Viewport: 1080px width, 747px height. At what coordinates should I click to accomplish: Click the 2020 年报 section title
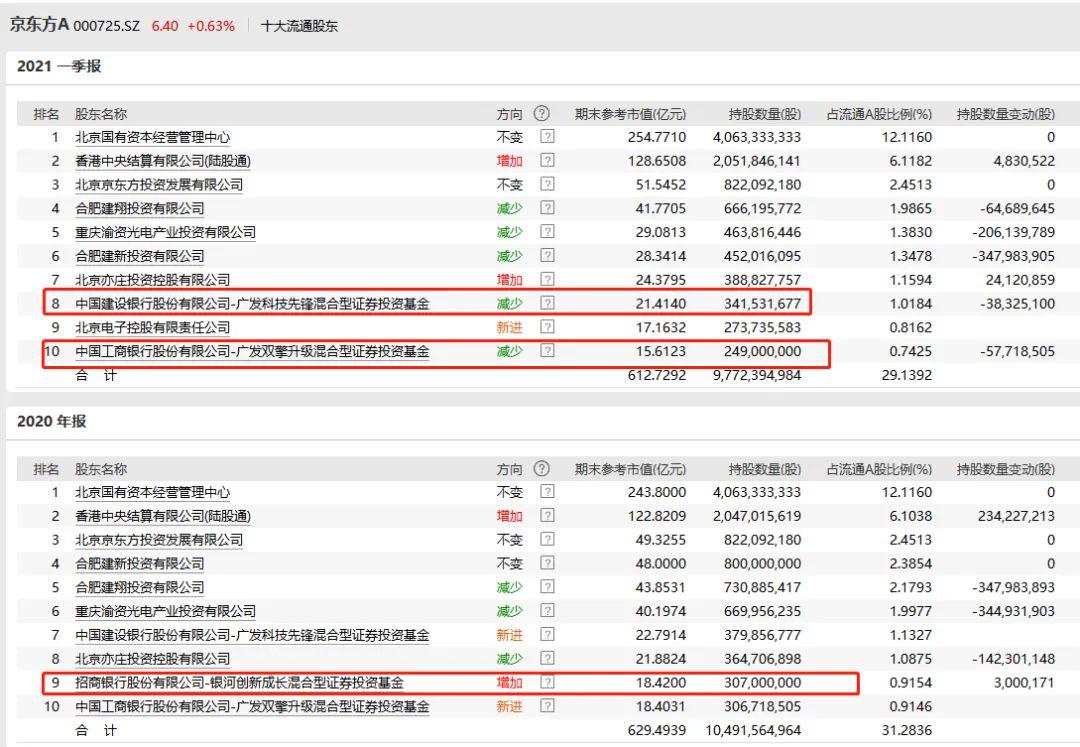tap(52, 421)
